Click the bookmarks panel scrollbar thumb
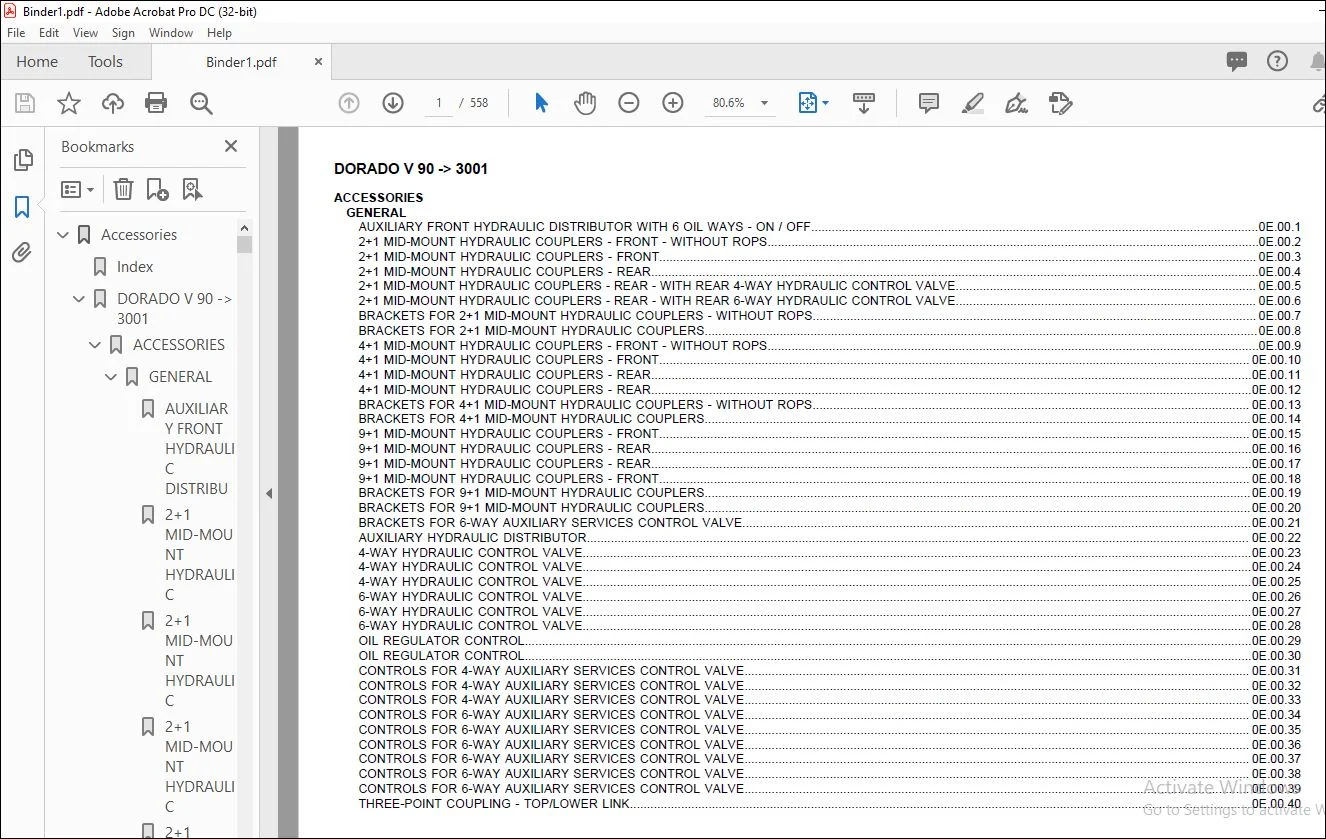 click(x=244, y=243)
